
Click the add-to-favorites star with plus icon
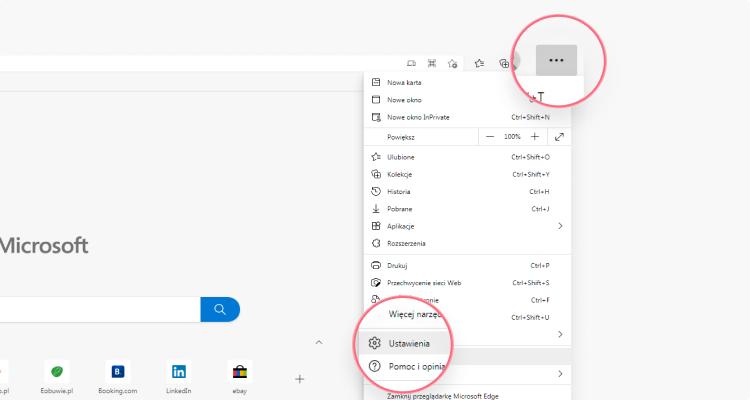(452, 63)
